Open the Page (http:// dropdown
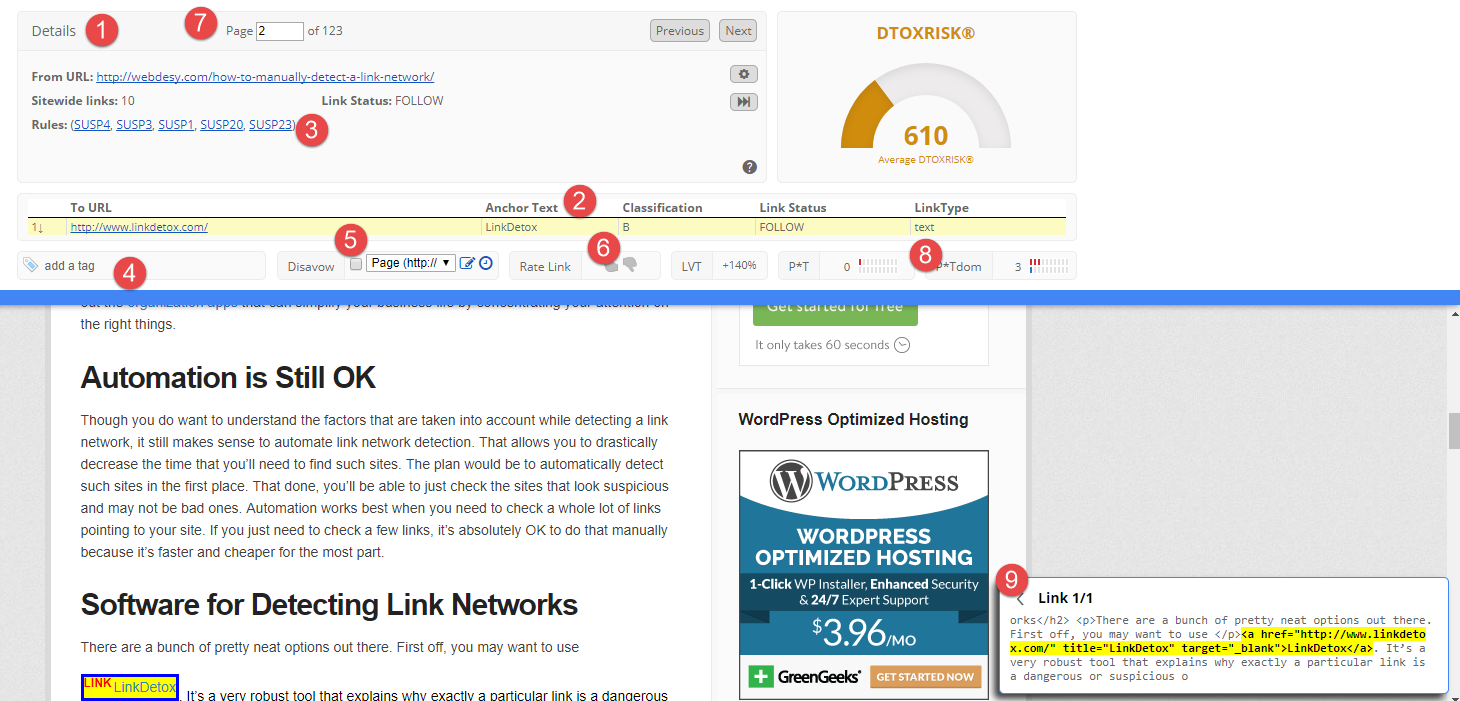The height and width of the screenshot is (701, 1460). pos(411,263)
